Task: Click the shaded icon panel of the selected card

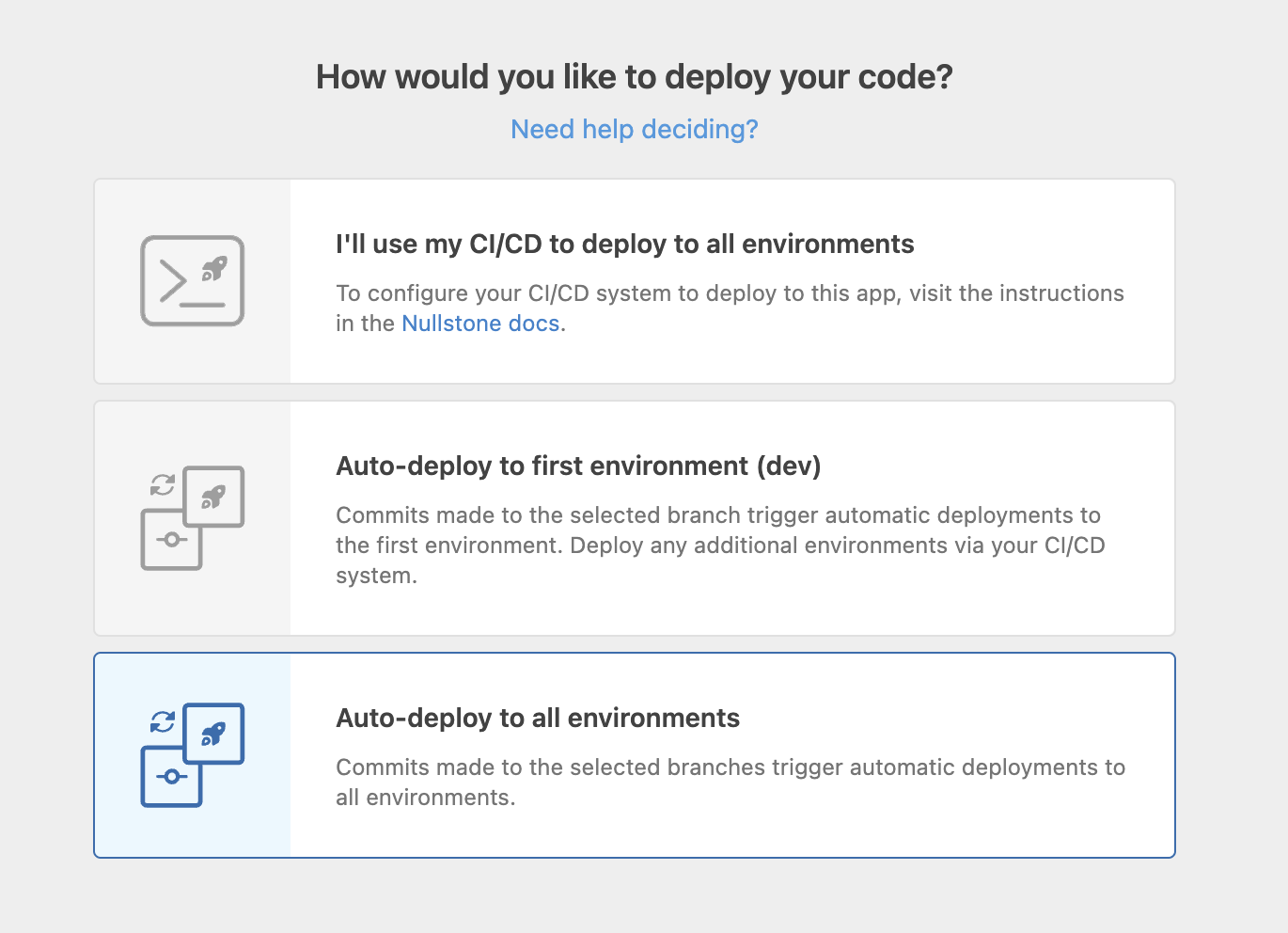Action: [192, 754]
